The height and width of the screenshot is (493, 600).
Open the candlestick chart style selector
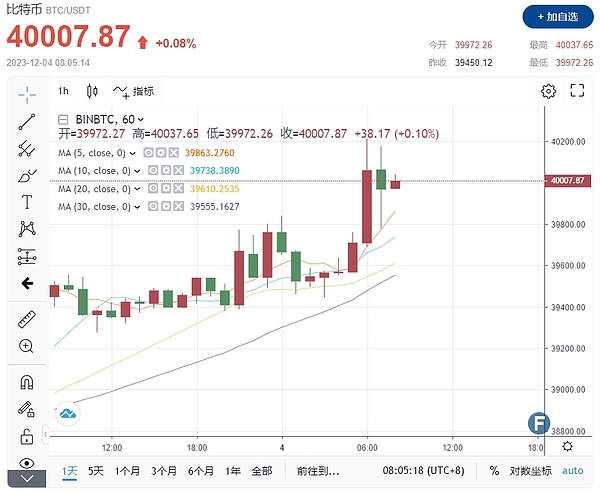tap(93, 91)
